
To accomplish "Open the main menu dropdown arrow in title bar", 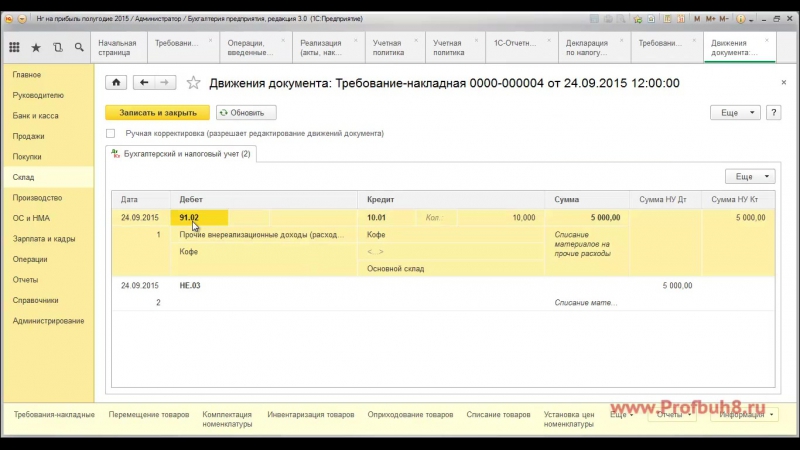I will (x=22, y=19).
